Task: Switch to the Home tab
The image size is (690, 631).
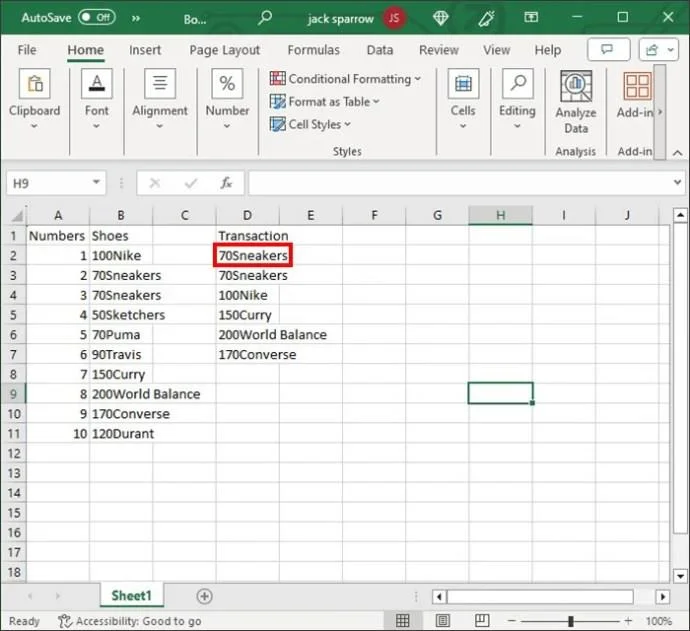Action: click(x=86, y=50)
